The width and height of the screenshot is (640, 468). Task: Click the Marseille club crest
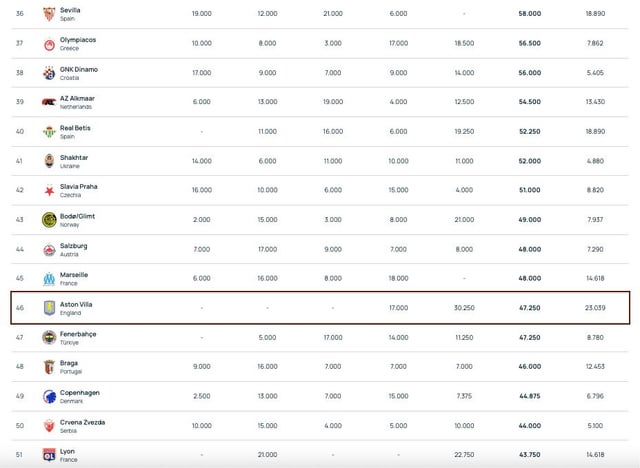[48, 278]
